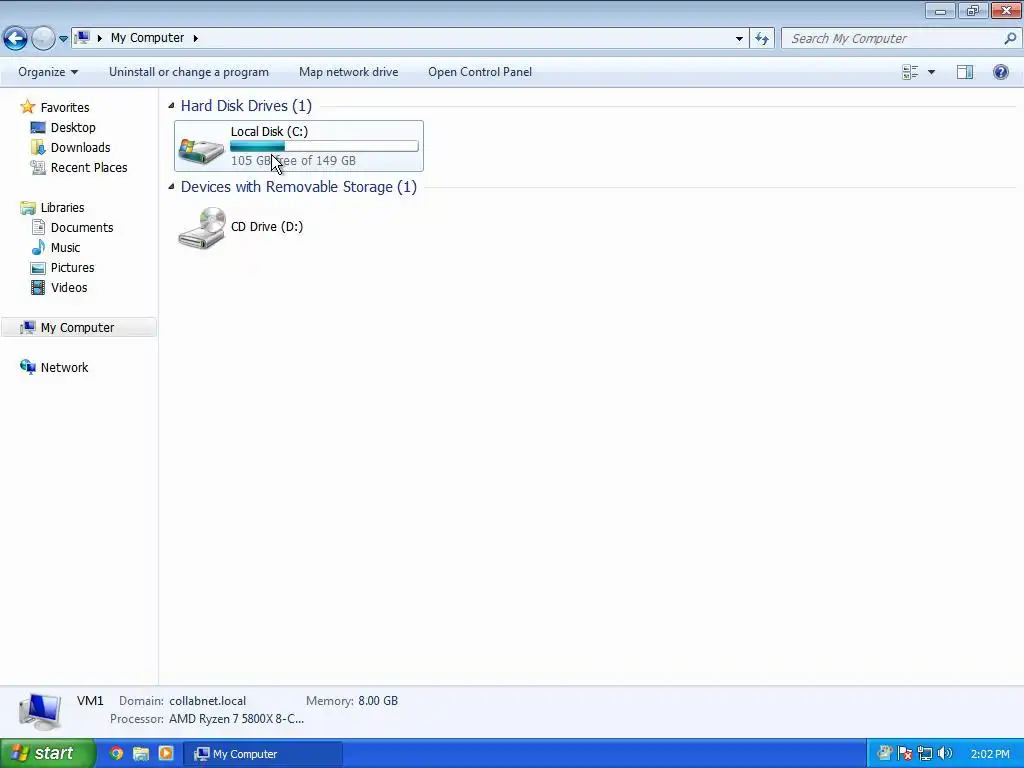The width and height of the screenshot is (1024, 768).
Task: Click Map network drive
Action: tap(349, 72)
